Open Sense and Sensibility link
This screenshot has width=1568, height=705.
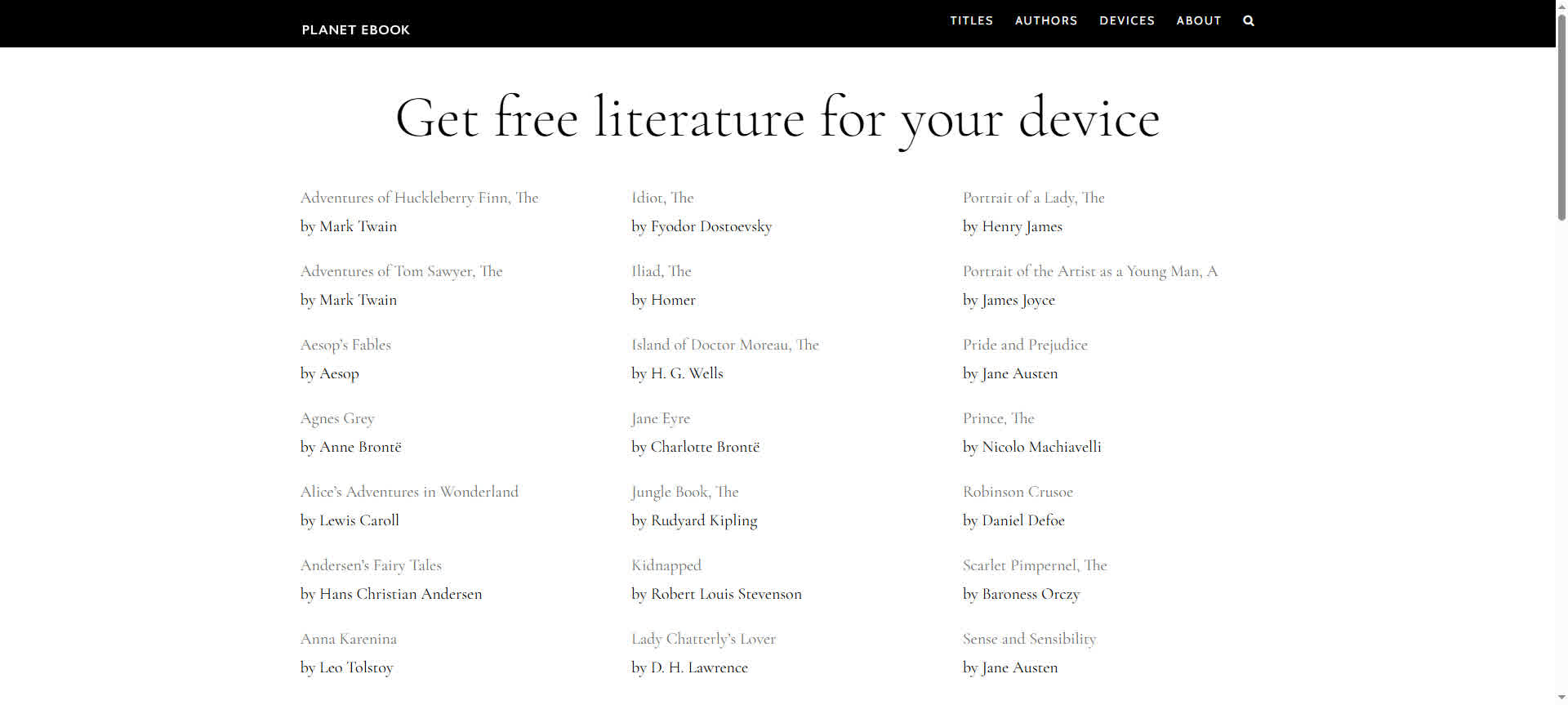point(1030,639)
